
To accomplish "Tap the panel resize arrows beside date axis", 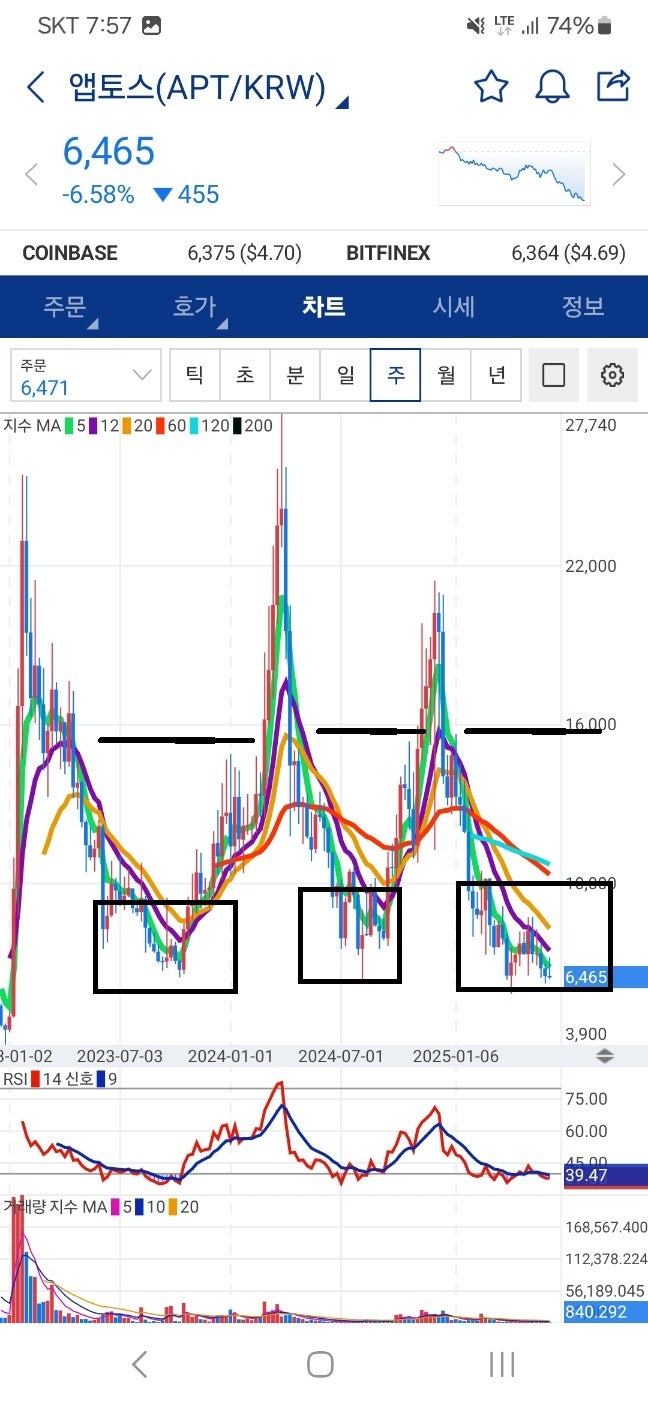I will click(x=604, y=1056).
